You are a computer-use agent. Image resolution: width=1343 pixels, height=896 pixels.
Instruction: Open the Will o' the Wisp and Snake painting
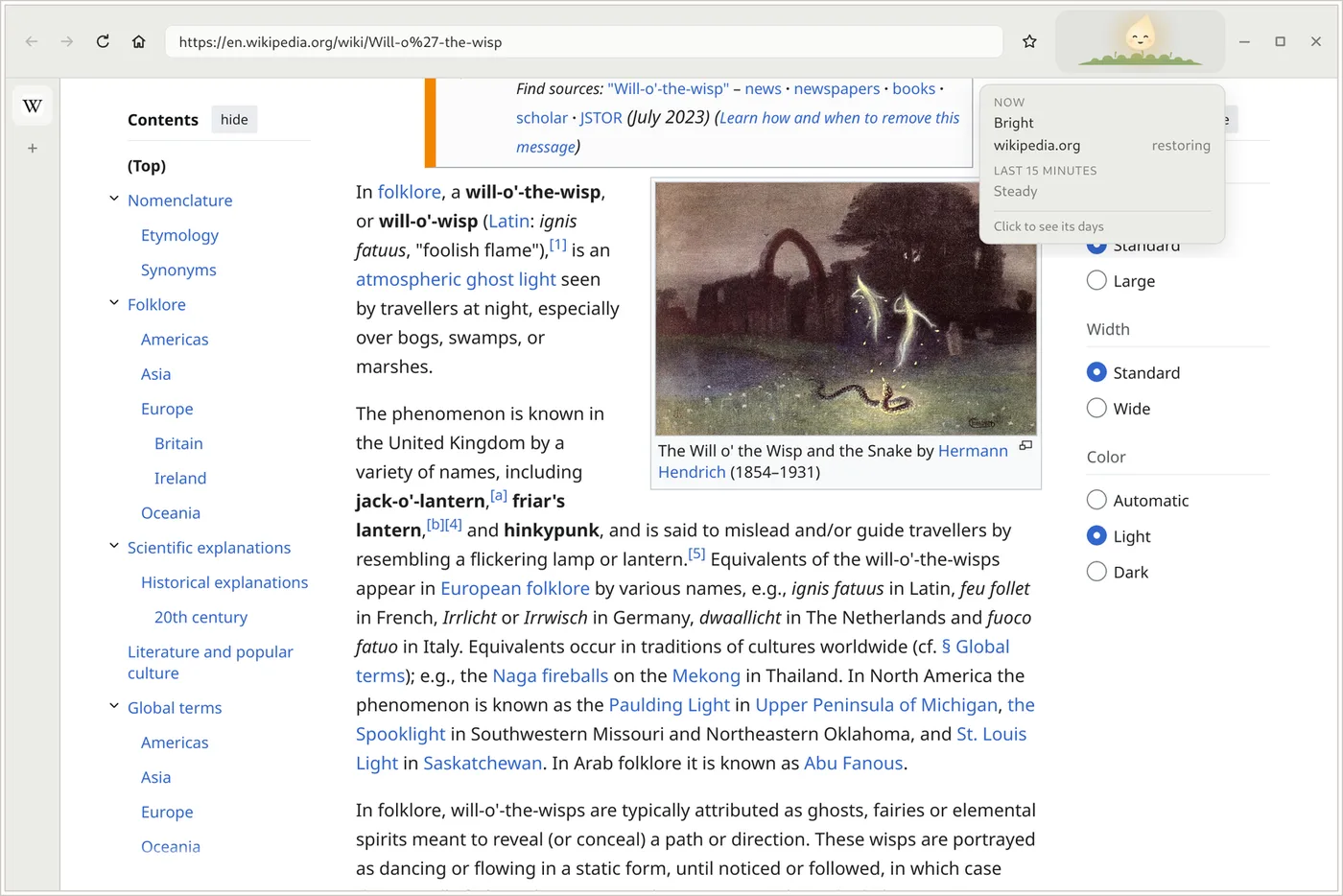pyautogui.click(x=845, y=309)
